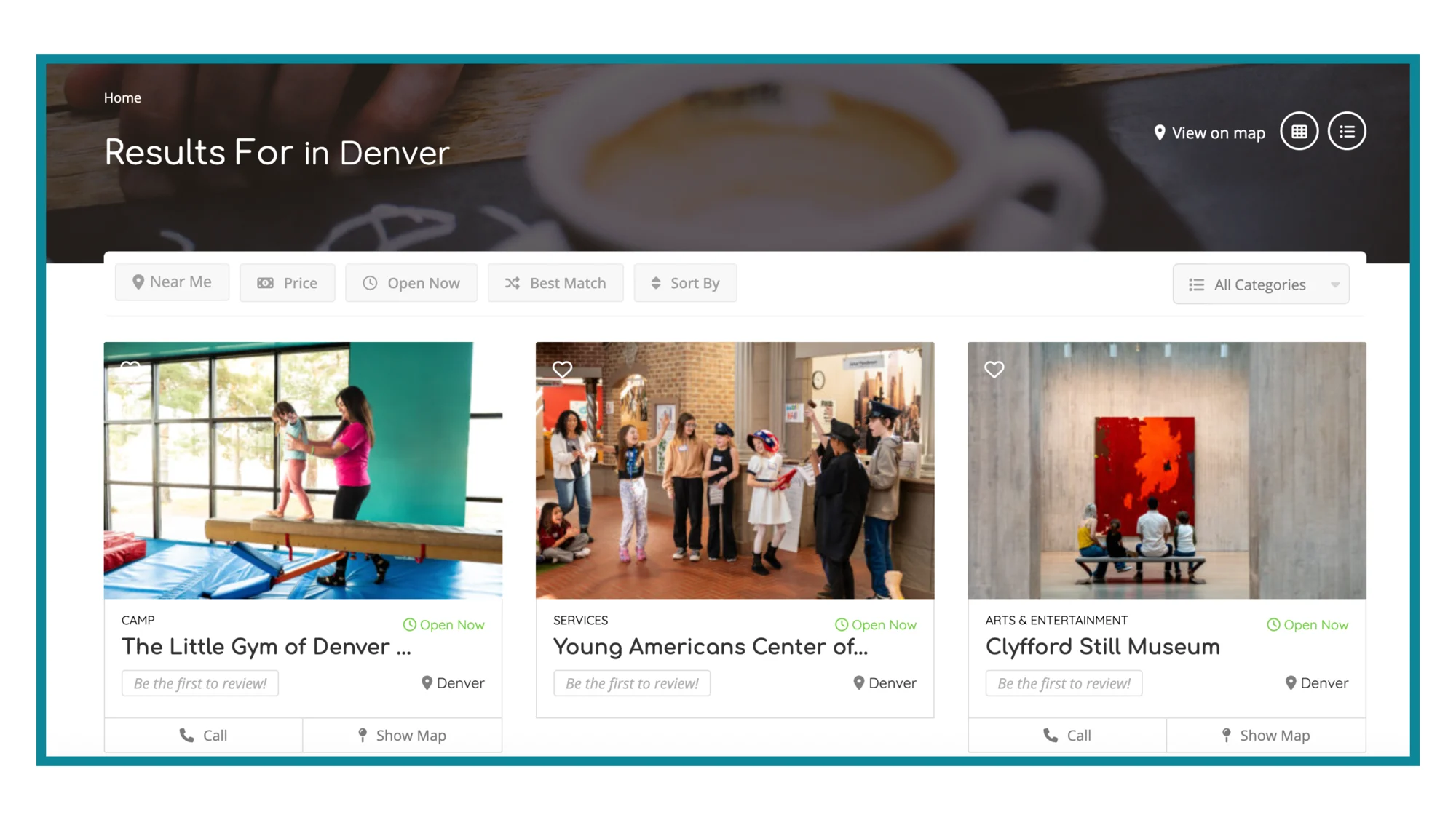This screenshot has width=1456, height=820.
Task: Open the Price filter dropdown
Action: (x=288, y=283)
